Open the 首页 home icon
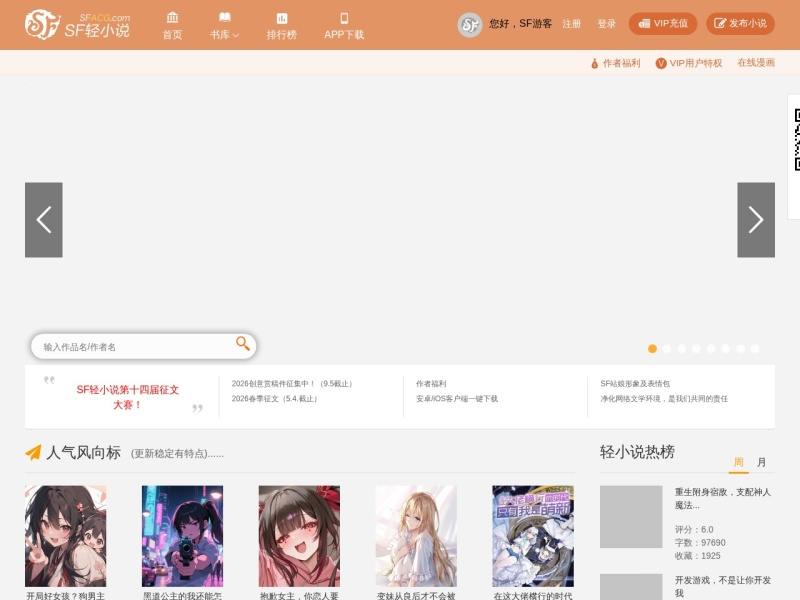Image resolution: width=800 pixels, height=600 pixels. point(172,18)
